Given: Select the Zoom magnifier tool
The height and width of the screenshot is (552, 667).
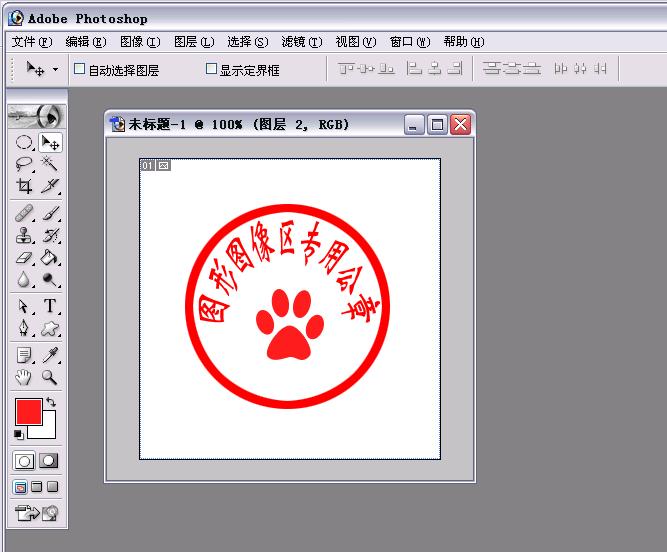Looking at the screenshot, I should (x=49, y=377).
